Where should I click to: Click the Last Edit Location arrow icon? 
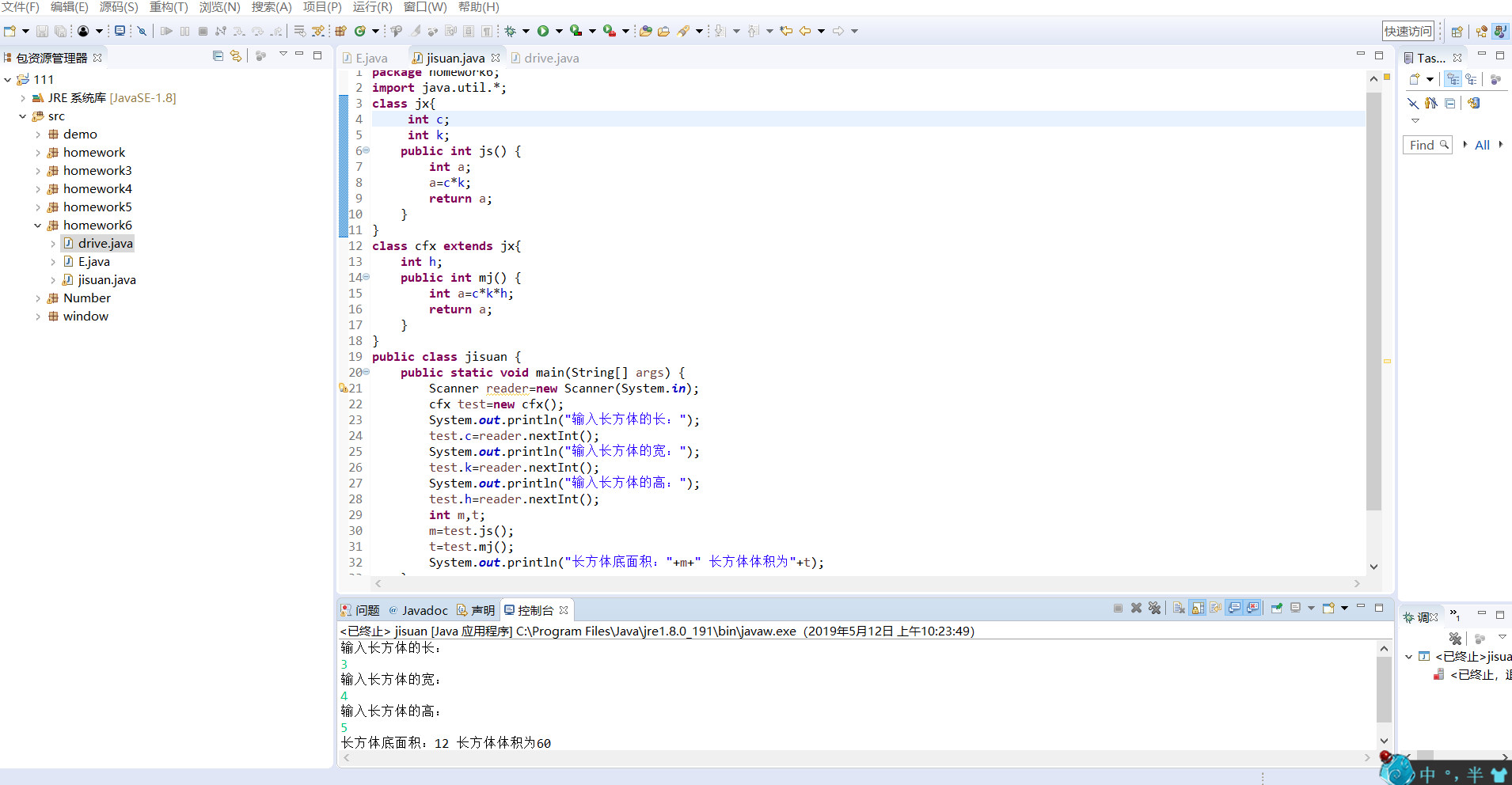(x=786, y=31)
